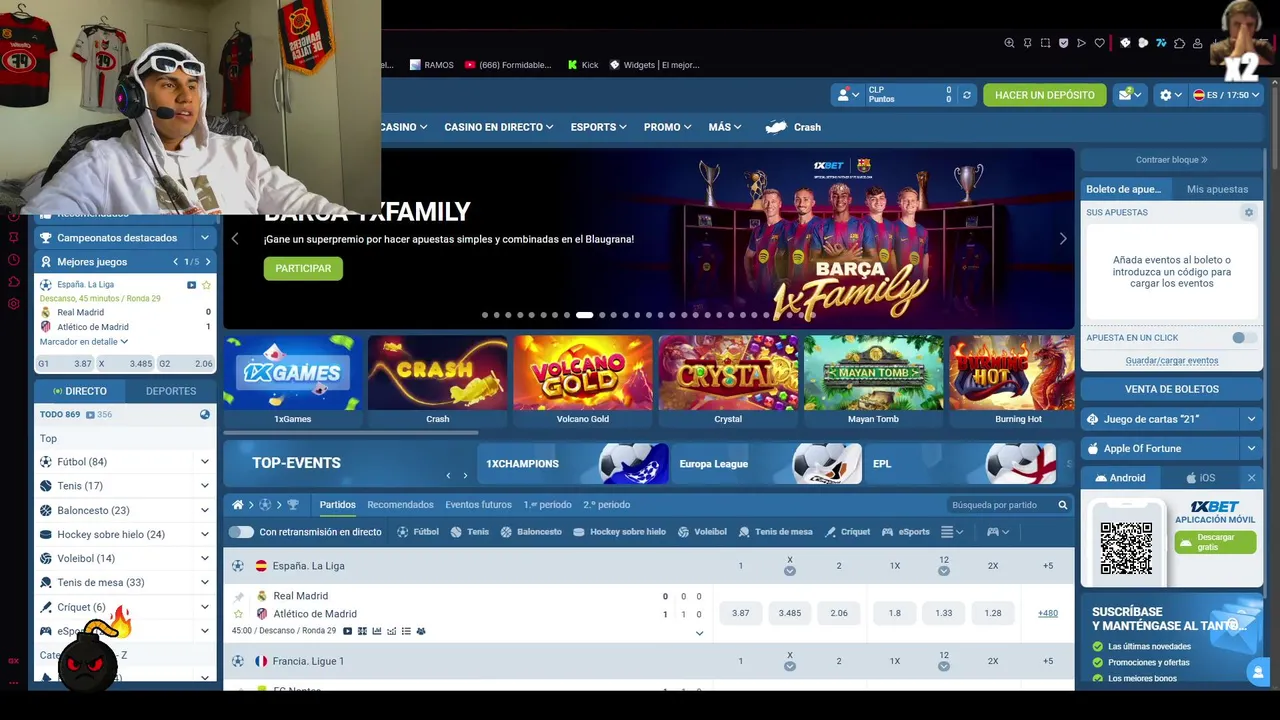The height and width of the screenshot is (720, 1280).
Task: Expand Marcador en detalle
Action: click(84, 342)
